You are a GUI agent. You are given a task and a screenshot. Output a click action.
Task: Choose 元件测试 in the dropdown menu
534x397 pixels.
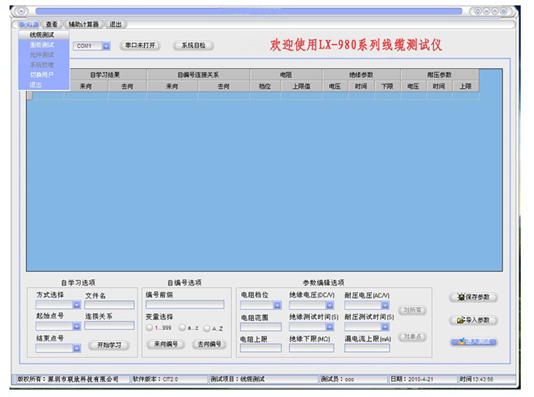[x=44, y=55]
